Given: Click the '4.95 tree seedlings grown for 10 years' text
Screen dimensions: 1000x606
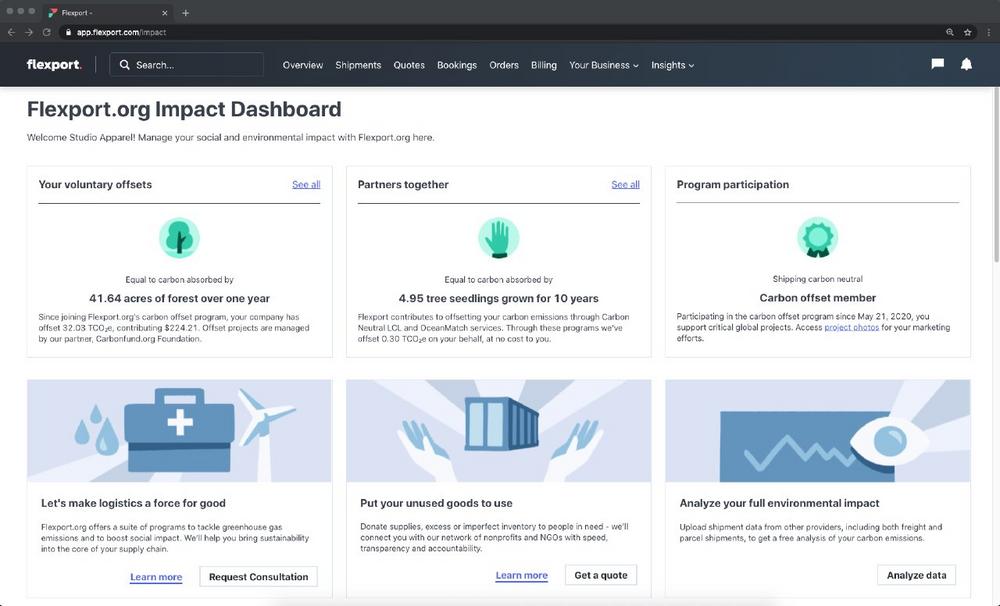Looking at the screenshot, I should point(499,299).
